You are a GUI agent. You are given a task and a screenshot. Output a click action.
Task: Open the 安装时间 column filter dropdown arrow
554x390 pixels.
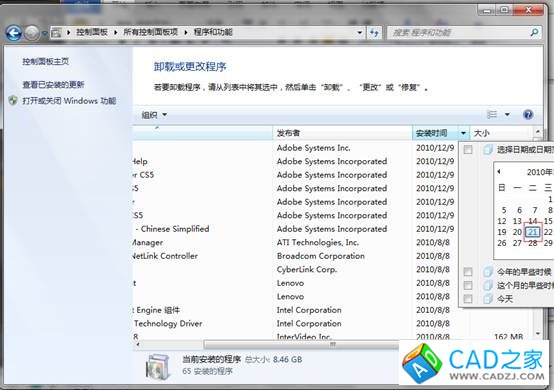click(x=464, y=133)
